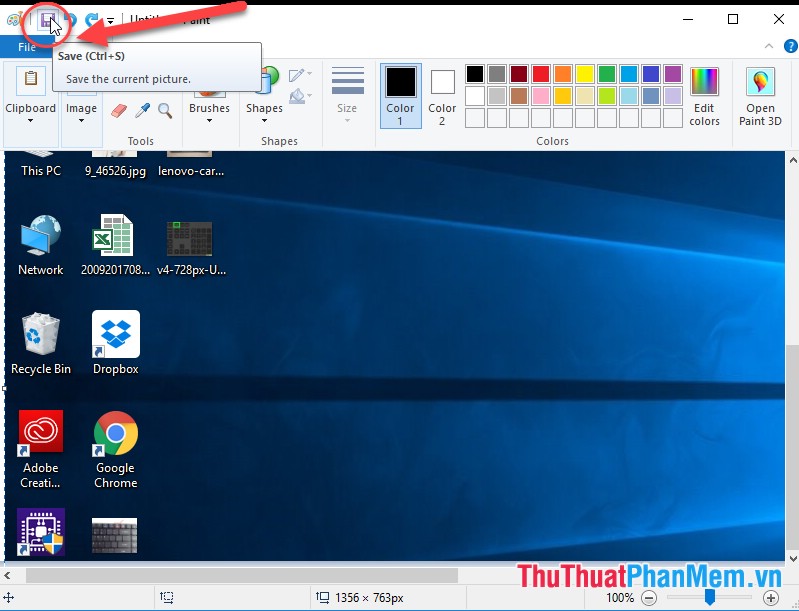Open Paint Help question mark icon
The height and width of the screenshot is (611, 799).
790,46
